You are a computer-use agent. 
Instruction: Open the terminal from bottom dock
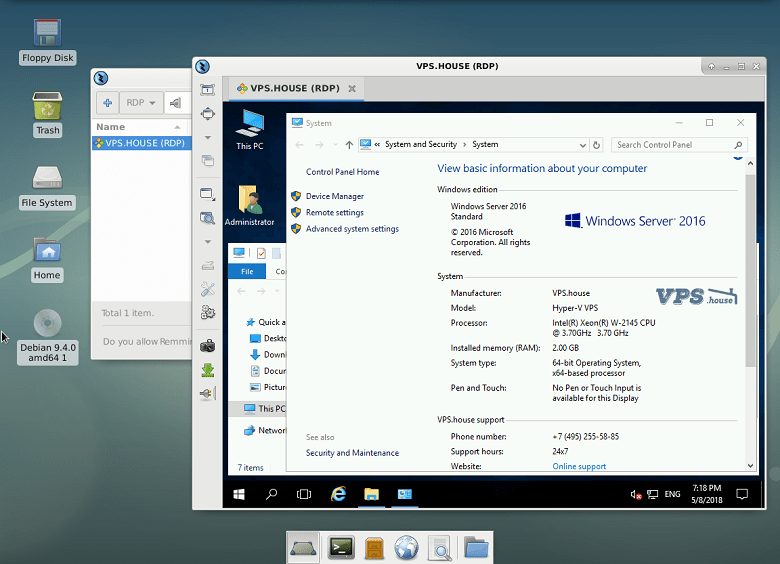coord(341,547)
